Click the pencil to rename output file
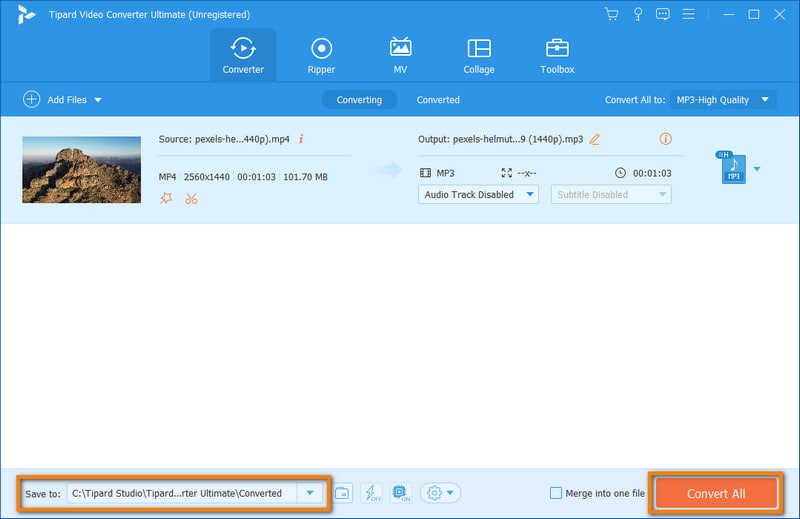Screen dimensions: 800x519 coord(595,139)
